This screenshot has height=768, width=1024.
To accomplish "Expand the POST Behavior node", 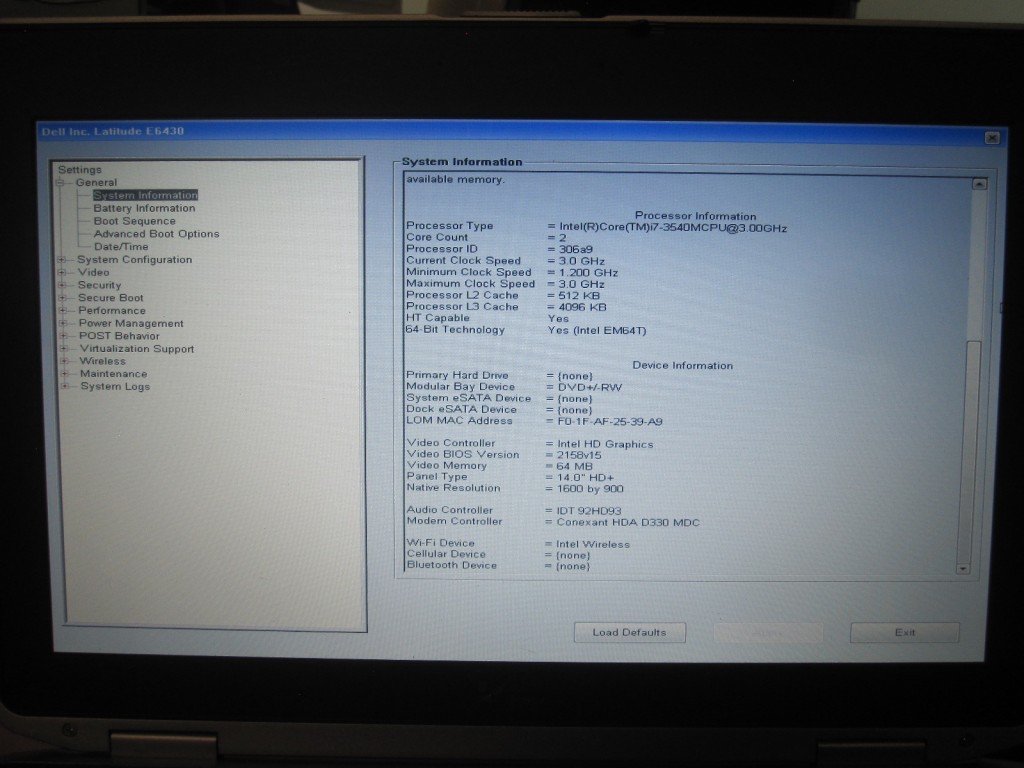I will (64, 336).
